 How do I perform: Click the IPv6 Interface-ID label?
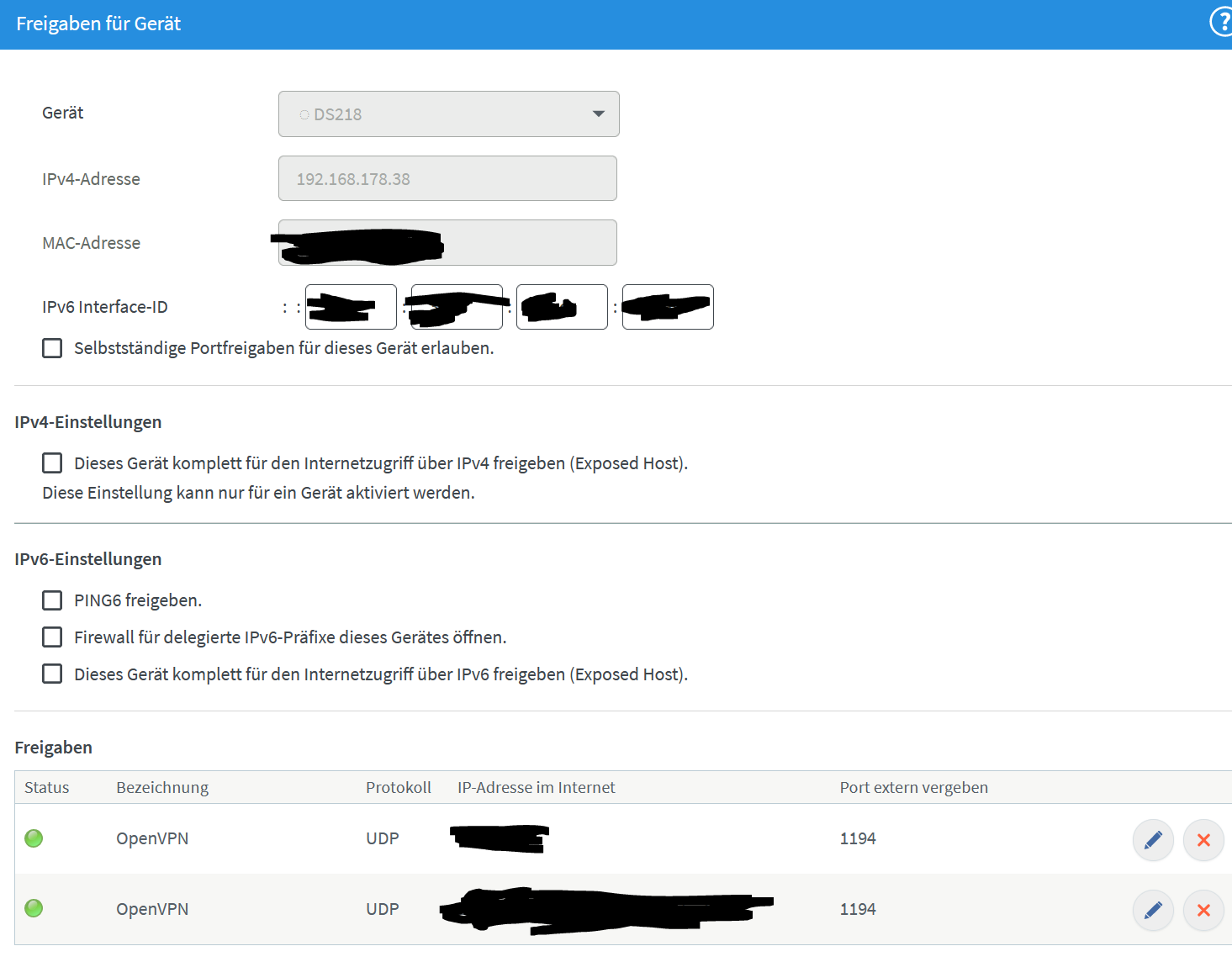[x=105, y=307]
